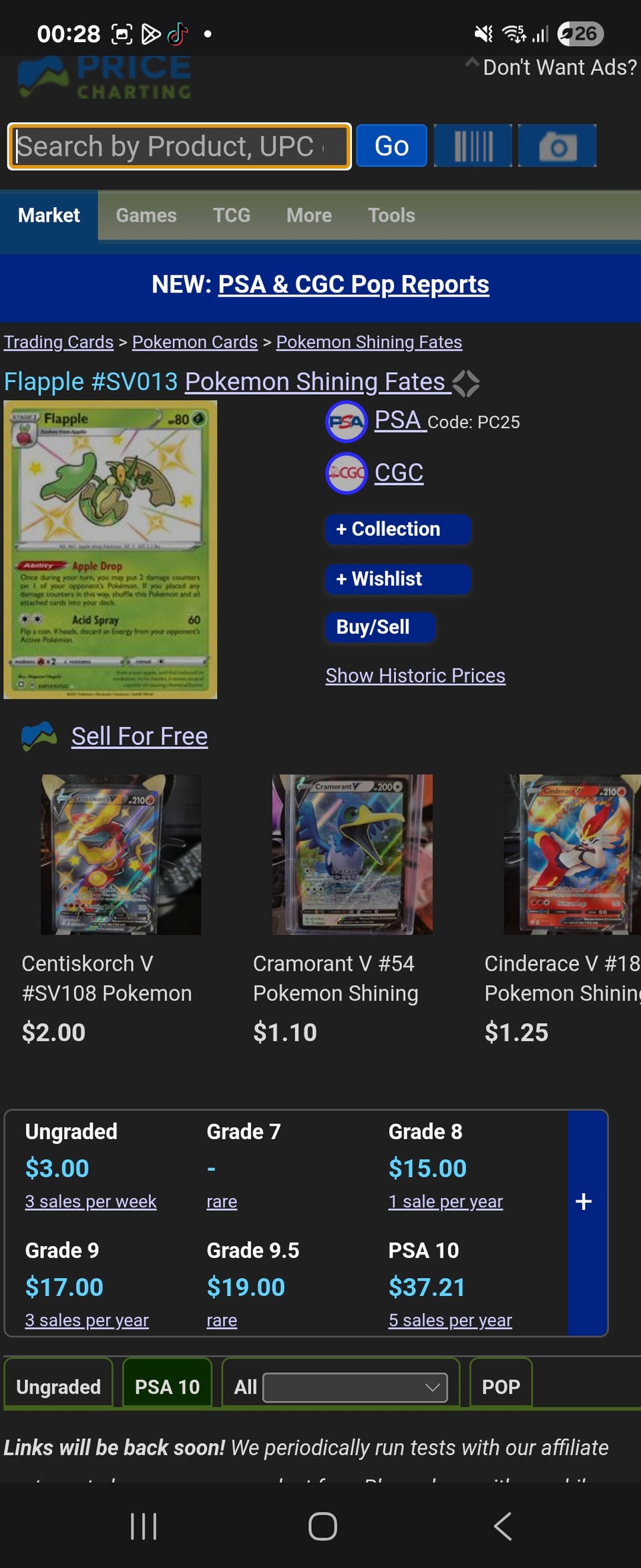Tap the Sell For Free logo icon
The width and height of the screenshot is (641, 1568).
tap(39, 736)
